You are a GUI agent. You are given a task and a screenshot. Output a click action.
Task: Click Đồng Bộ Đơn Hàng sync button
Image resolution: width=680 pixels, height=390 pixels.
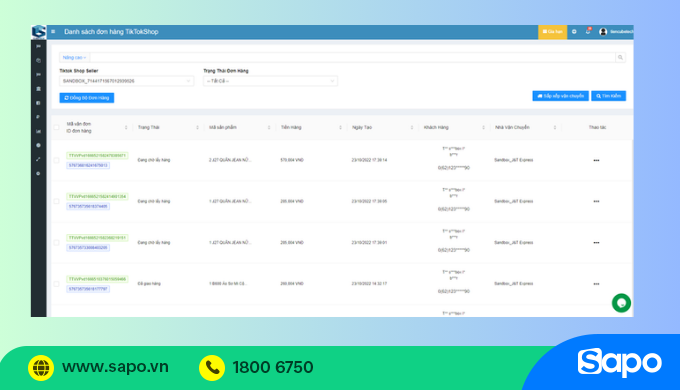pos(87,98)
